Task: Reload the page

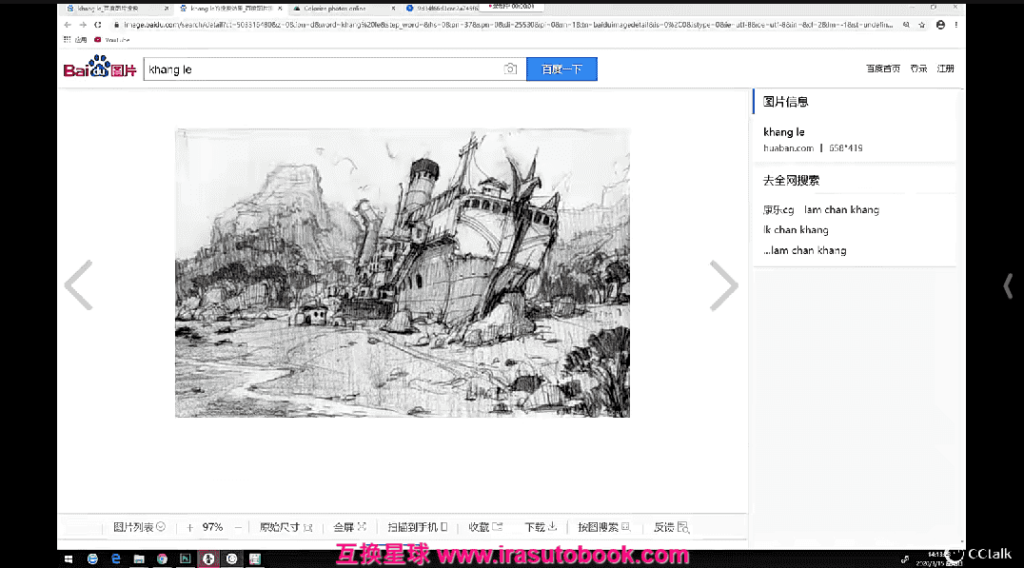Action: pos(98,25)
